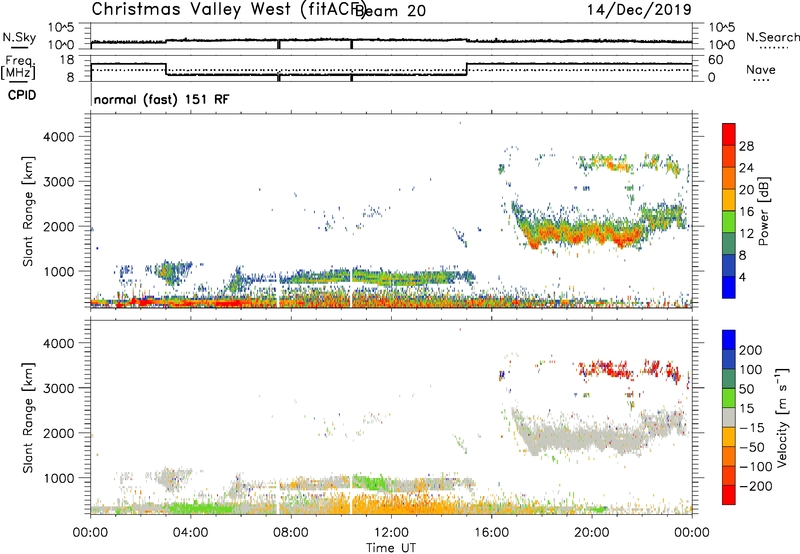This screenshot has width=800, height=554.
Task: Click the '200' label on Velocity colorbar
Action: pos(751,350)
